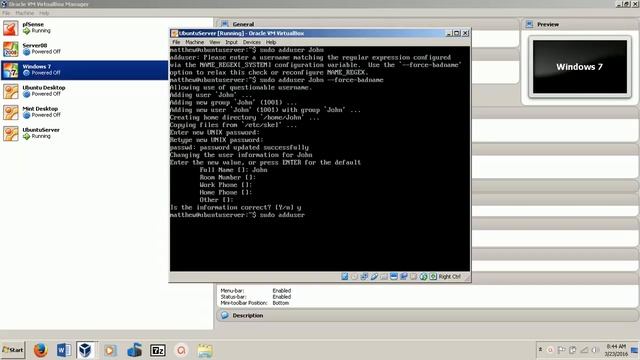Viewport: 640px width, 360px height.
Task: Select the Ubuntu Desktop VM icon
Action: 11,91
